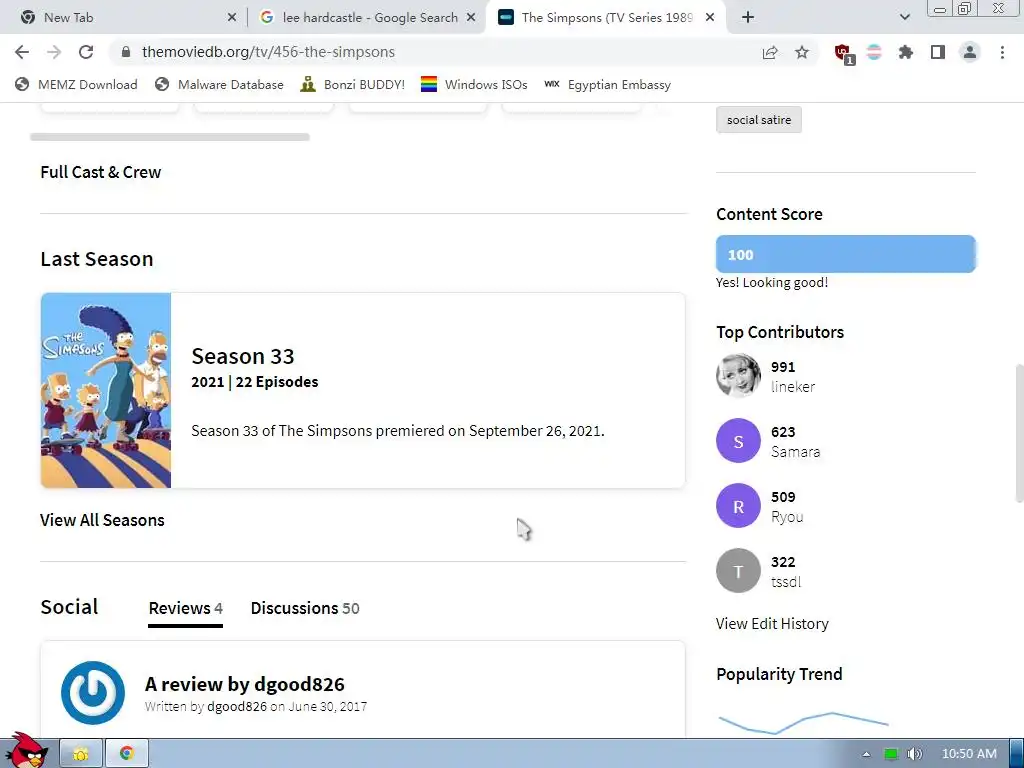This screenshot has height=768, width=1024.
Task: Open Egyptian Embassy bookmark
Action: click(607, 85)
